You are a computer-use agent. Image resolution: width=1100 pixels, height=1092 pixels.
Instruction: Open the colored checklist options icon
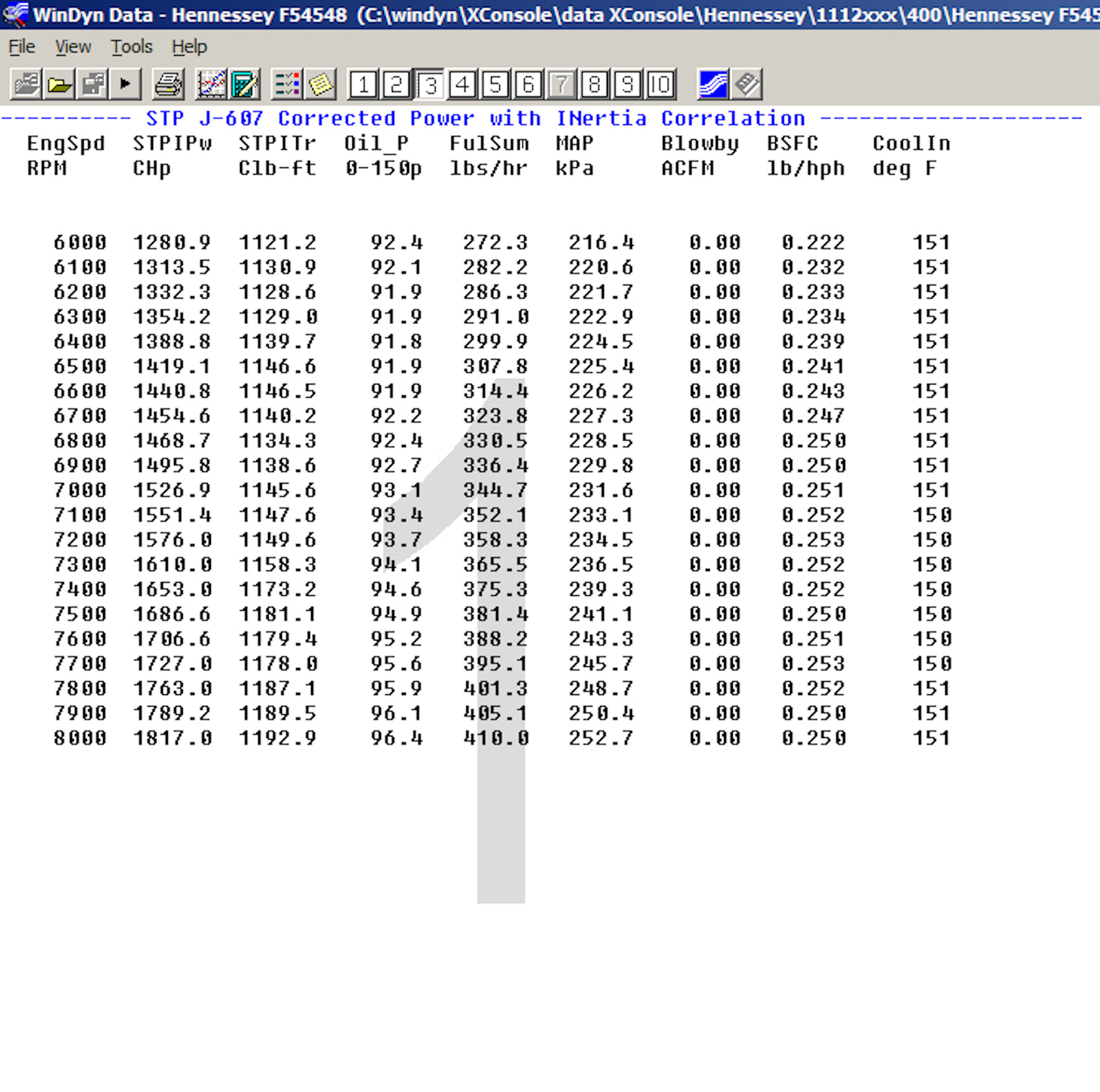pyautogui.click(x=287, y=85)
